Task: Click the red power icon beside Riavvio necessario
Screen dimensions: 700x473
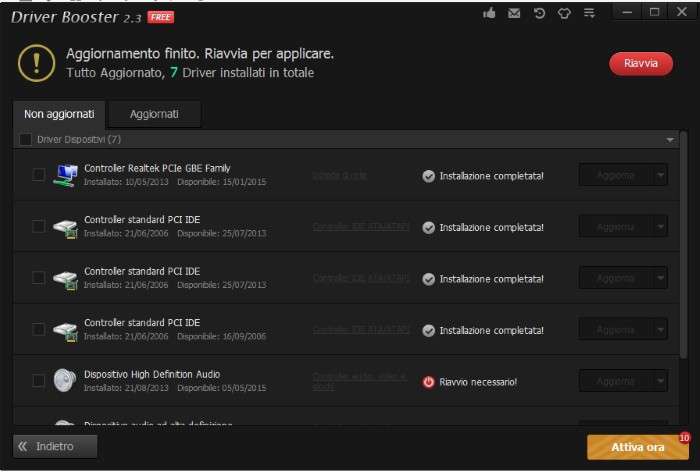Action: point(429,382)
